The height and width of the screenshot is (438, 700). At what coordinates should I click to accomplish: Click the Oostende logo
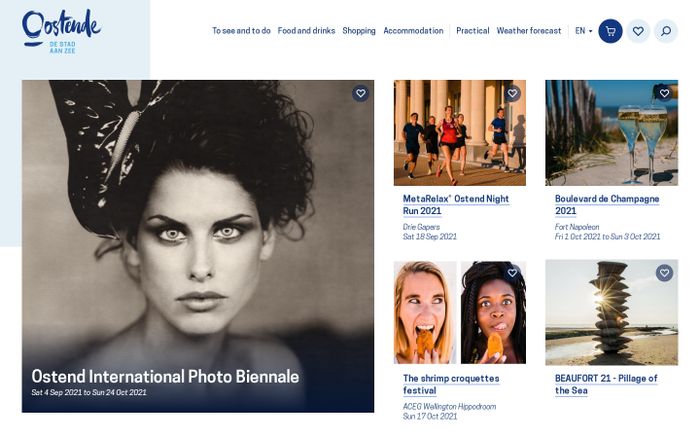click(x=61, y=29)
